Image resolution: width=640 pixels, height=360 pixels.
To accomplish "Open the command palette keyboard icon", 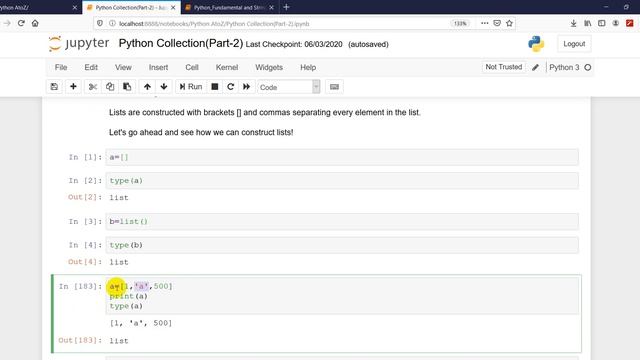I will point(334,87).
